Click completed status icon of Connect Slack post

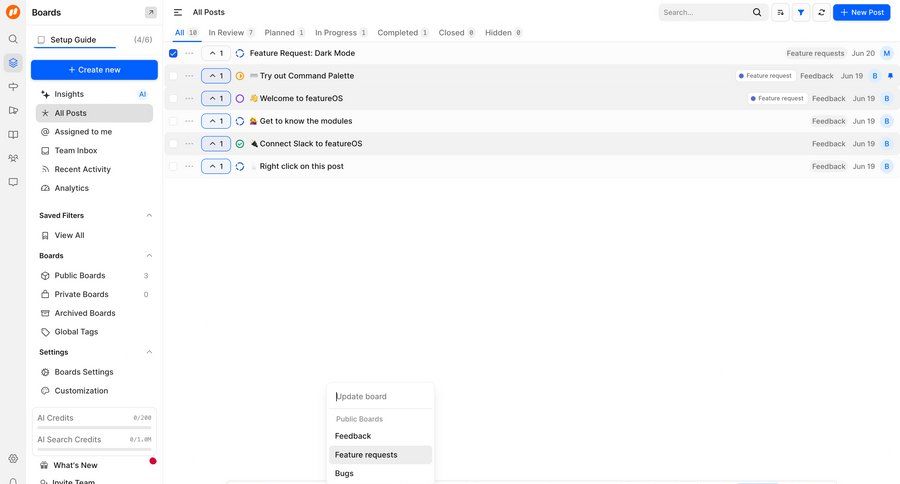click(240, 144)
